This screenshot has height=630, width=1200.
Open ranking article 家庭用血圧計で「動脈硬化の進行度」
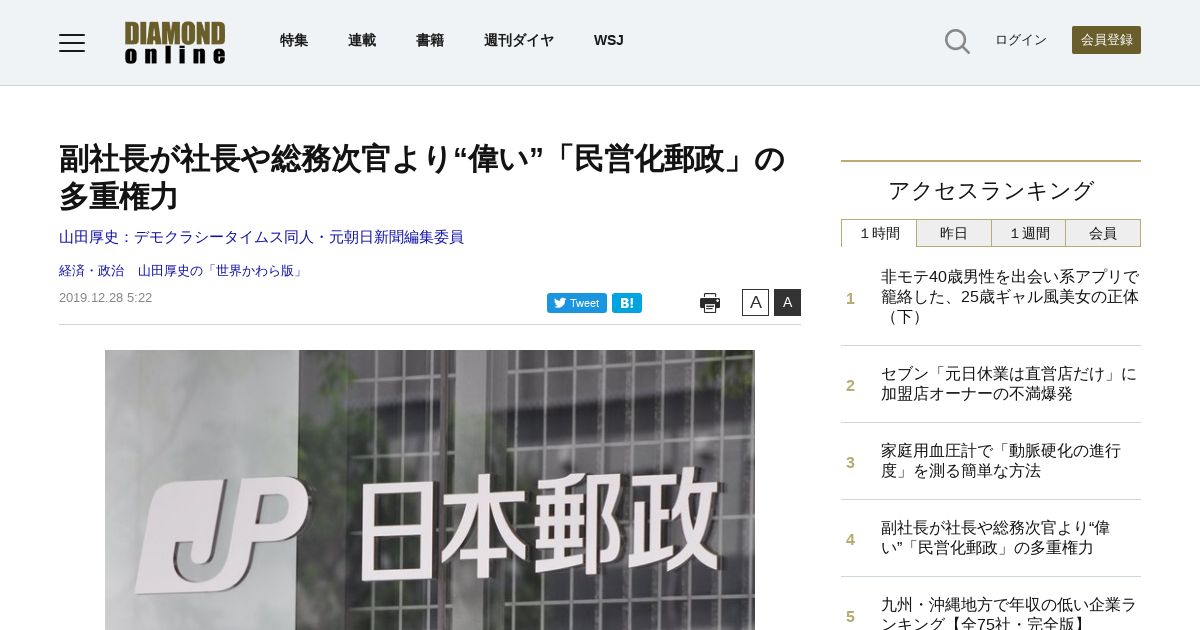[1001, 461]
